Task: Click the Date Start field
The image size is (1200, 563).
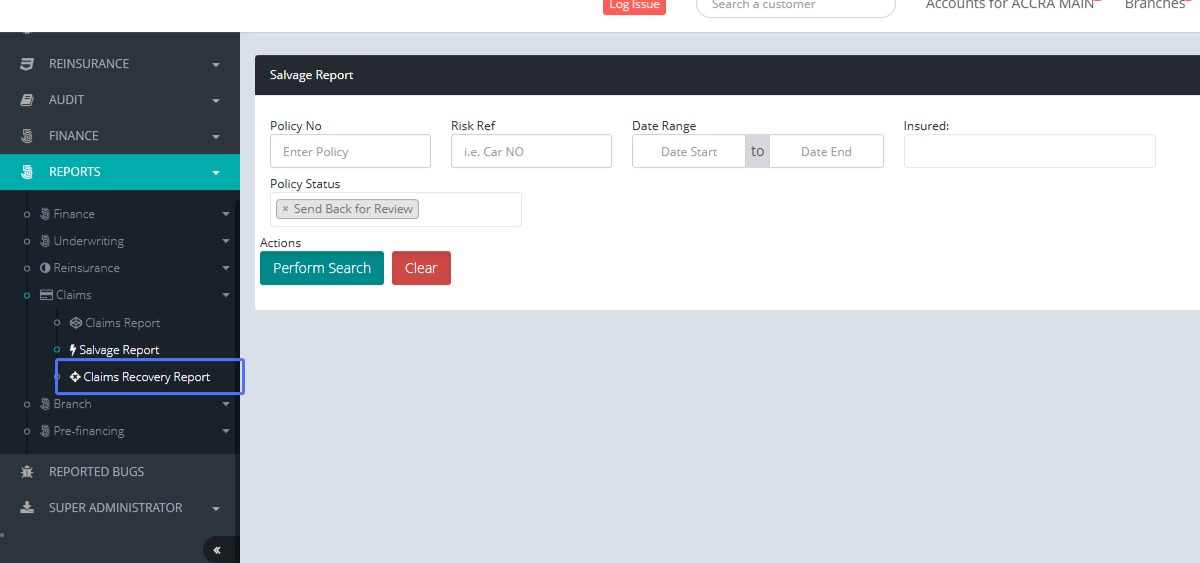Action: [689, 151]
